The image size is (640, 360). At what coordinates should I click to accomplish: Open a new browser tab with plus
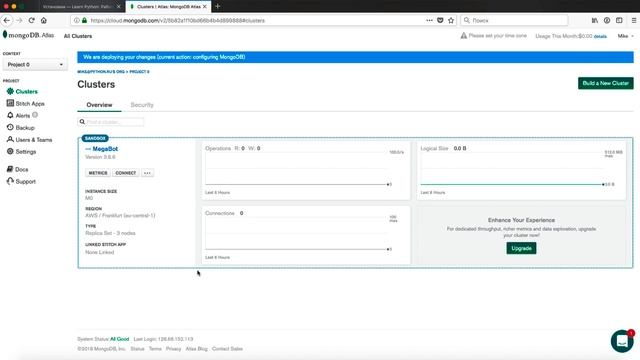coord(218,7)
